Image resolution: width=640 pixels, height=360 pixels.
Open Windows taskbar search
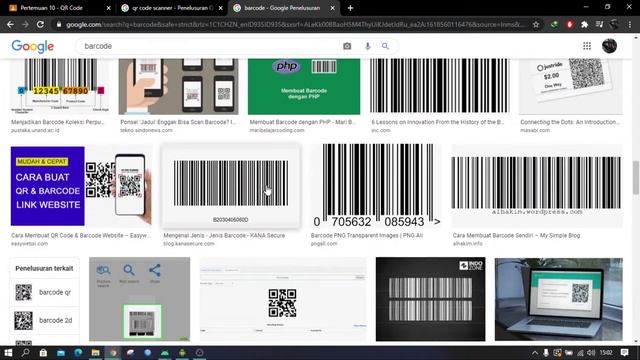pyautogui.click(x=25, y=353)
